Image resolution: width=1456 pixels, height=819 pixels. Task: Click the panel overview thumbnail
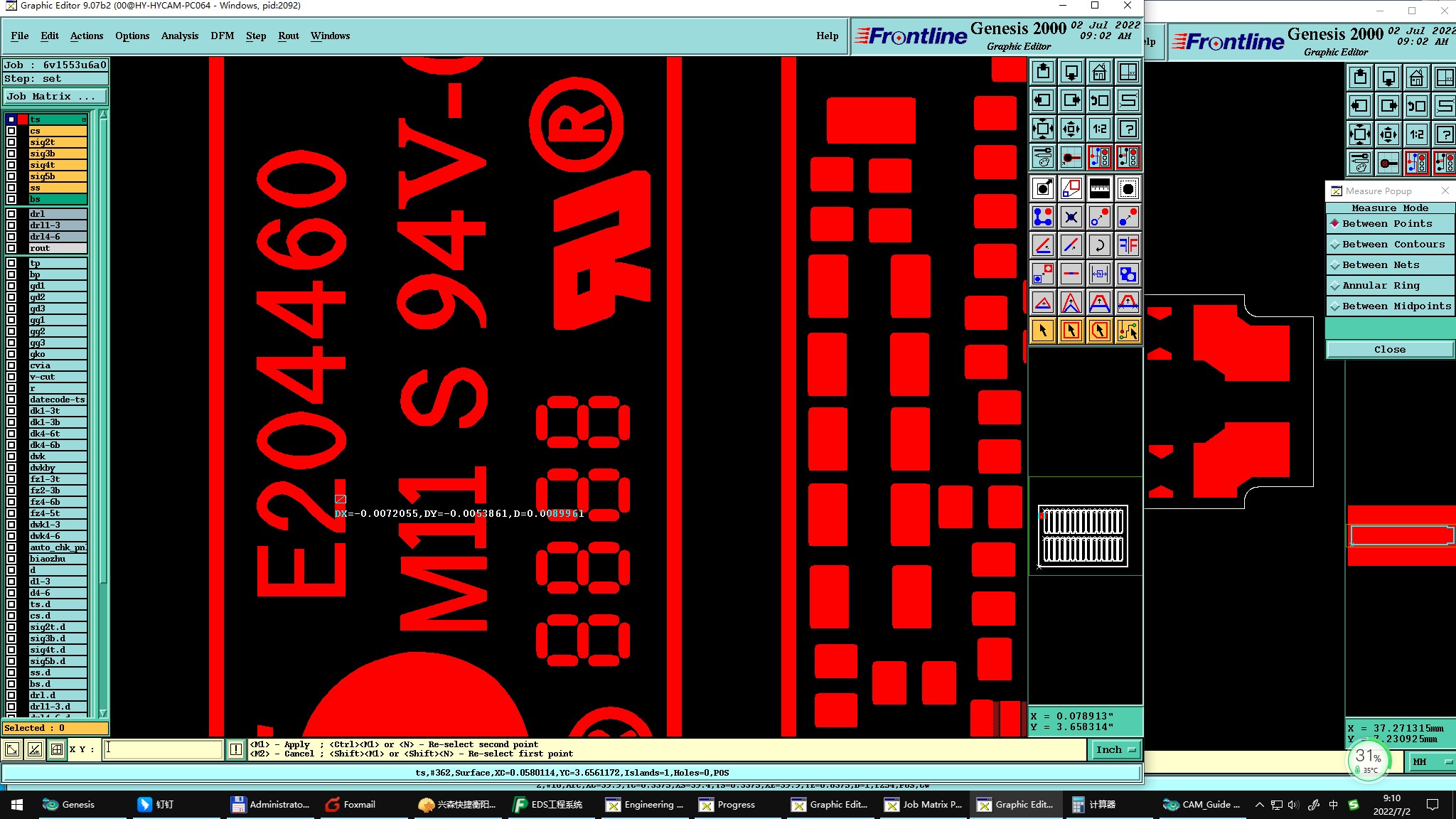click(x=1083, y=535)
